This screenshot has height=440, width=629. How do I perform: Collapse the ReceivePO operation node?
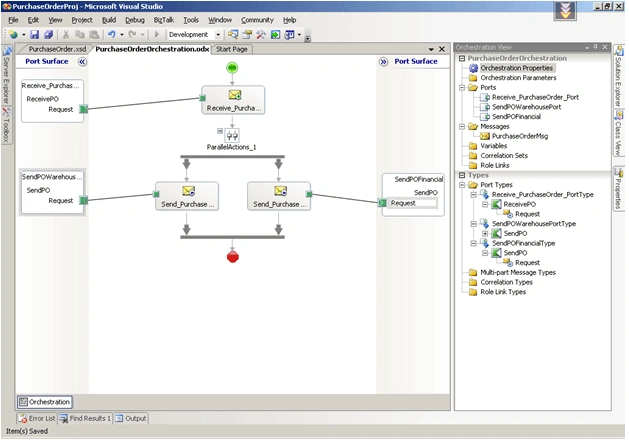tap(485, 204)
